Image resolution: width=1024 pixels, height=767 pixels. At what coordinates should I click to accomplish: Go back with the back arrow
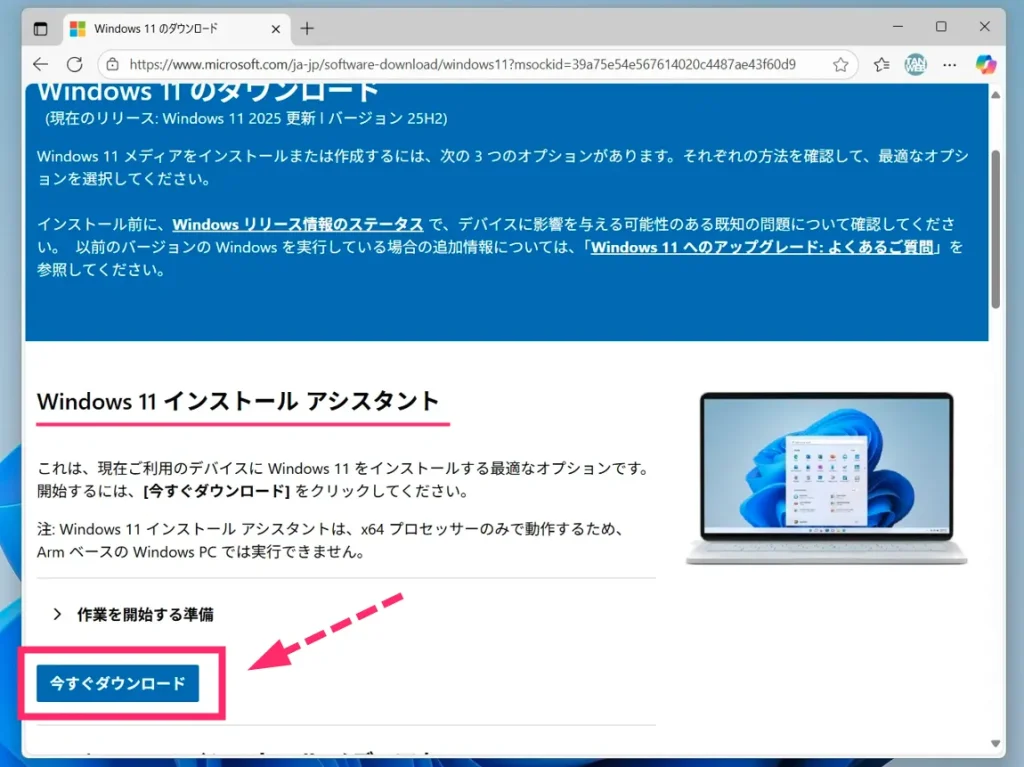point(40,64)
